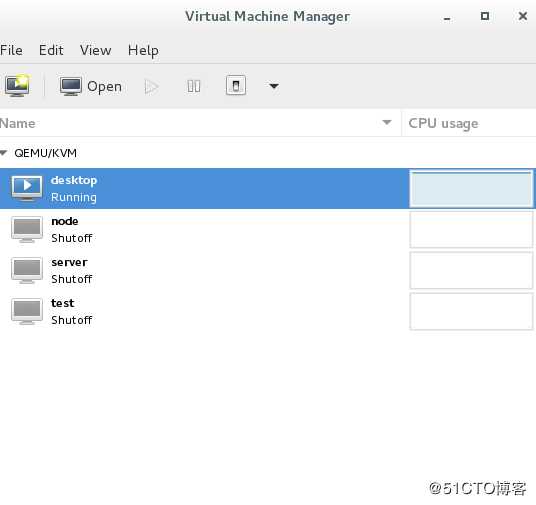
Task: Click the Pause virtual machine icon
Action: click(x=194, y=86)
